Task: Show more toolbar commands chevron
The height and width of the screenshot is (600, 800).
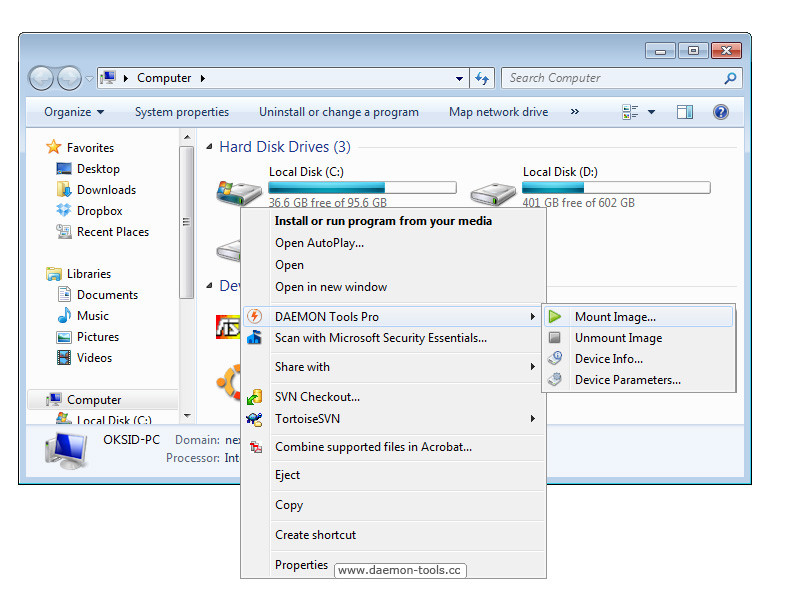Action: point(575,111)
